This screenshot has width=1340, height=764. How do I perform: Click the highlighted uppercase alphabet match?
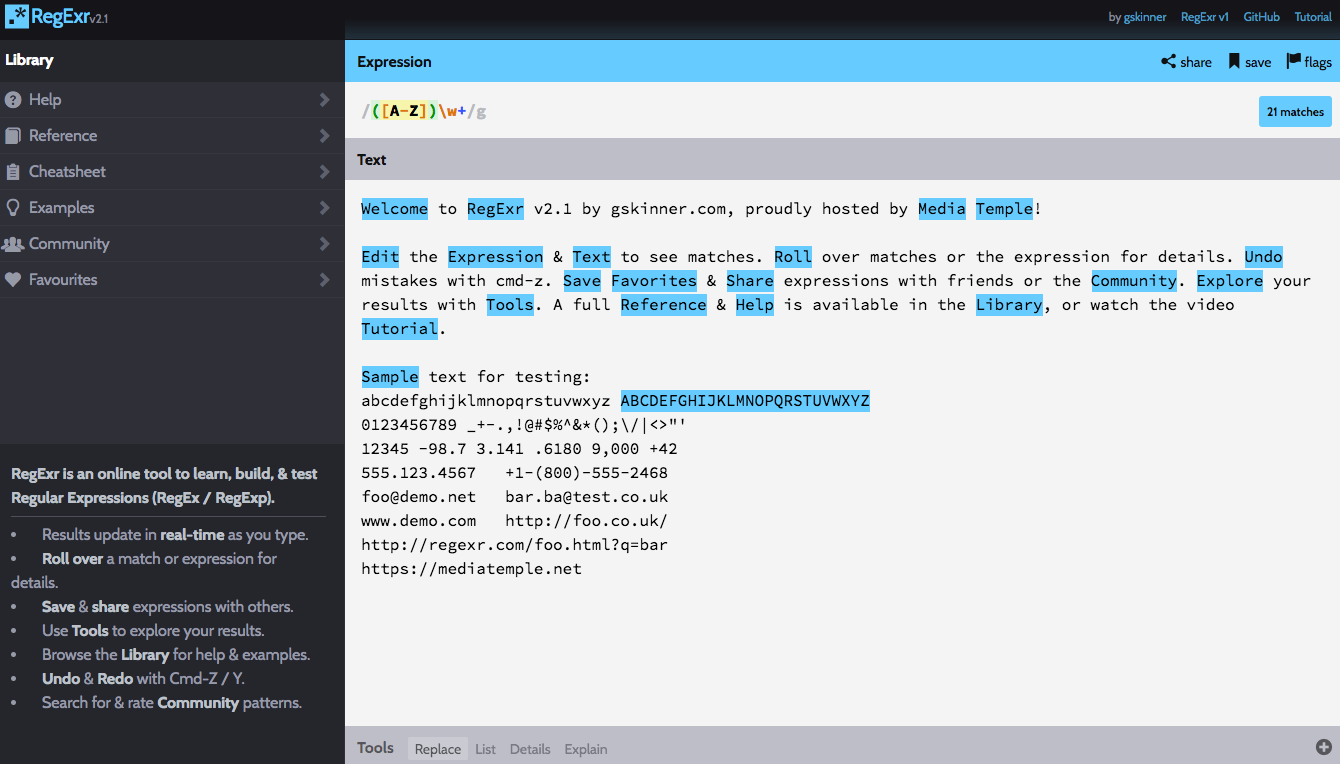[x=745, y=401]
